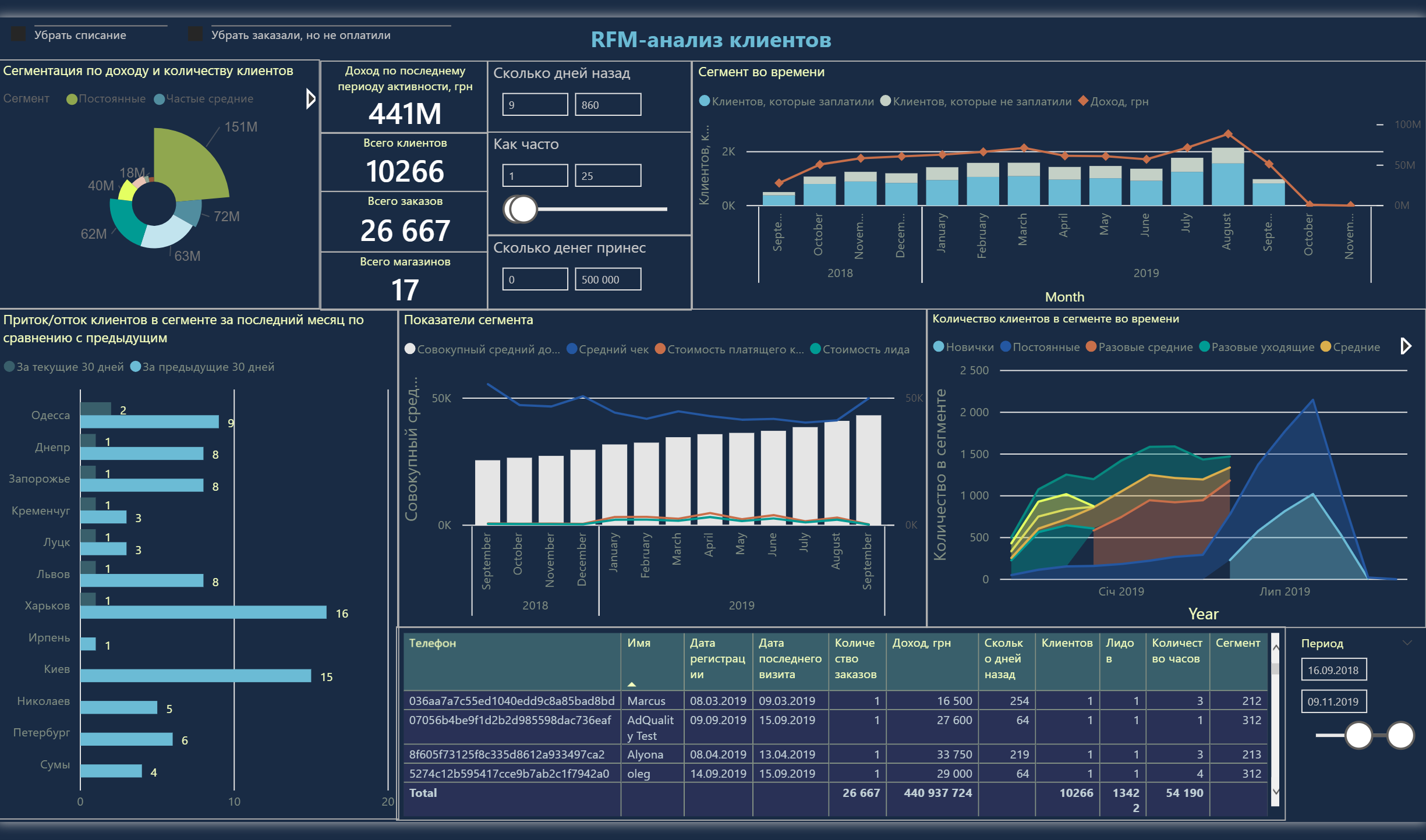Click 'Разовые средние' legend item

[1139, 347]
